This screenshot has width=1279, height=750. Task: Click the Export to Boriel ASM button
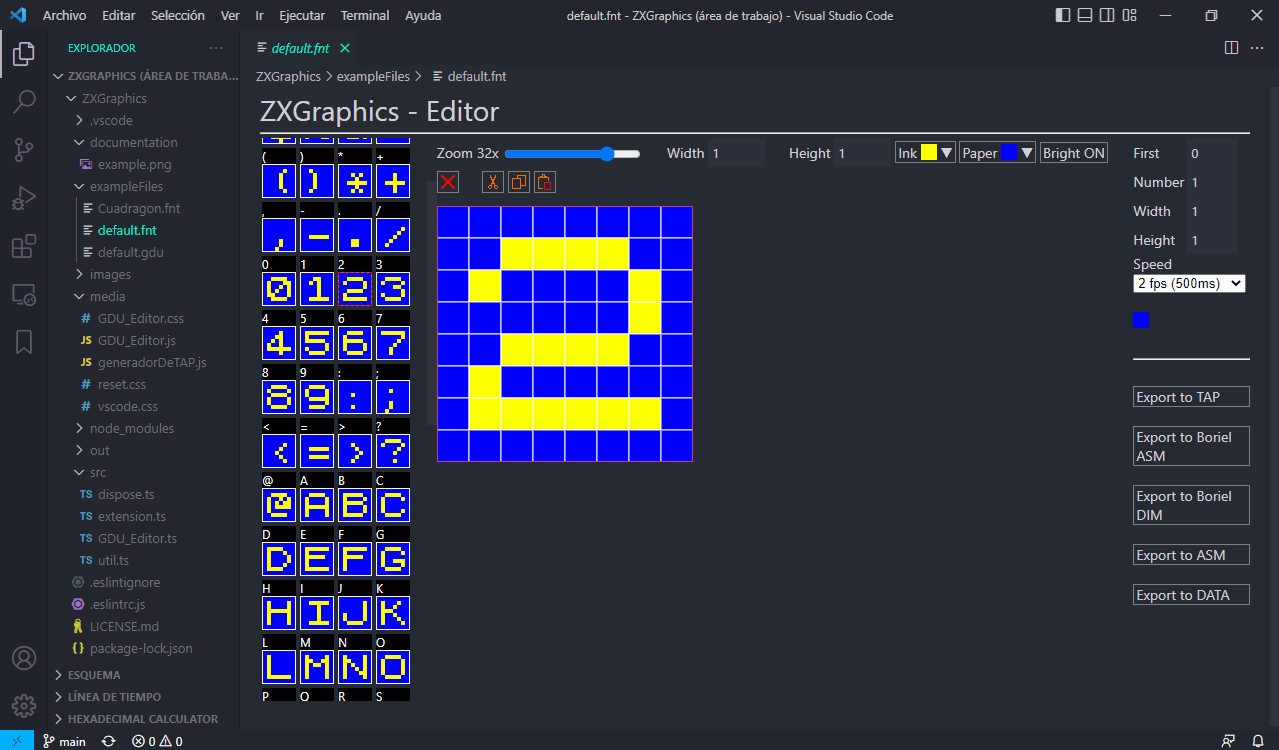pos(1191,445)
